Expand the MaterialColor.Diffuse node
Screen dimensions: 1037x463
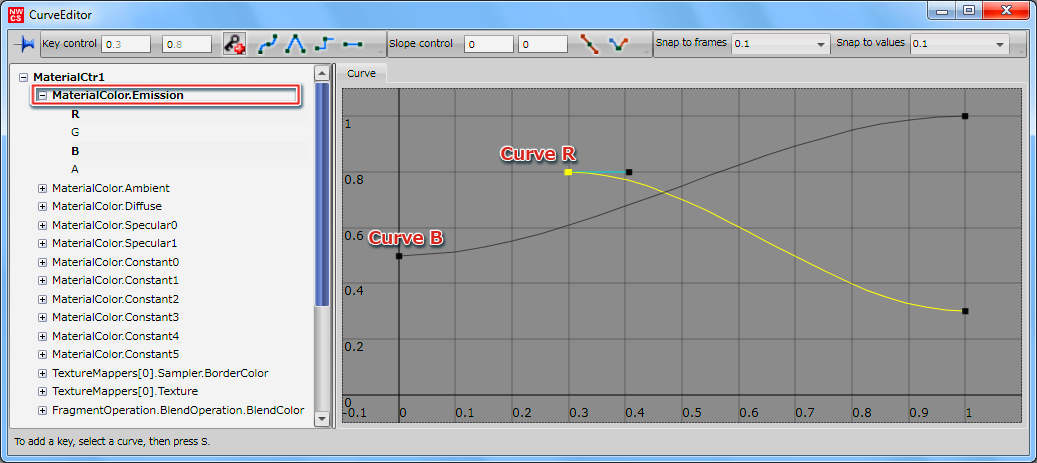pos(43,206)
